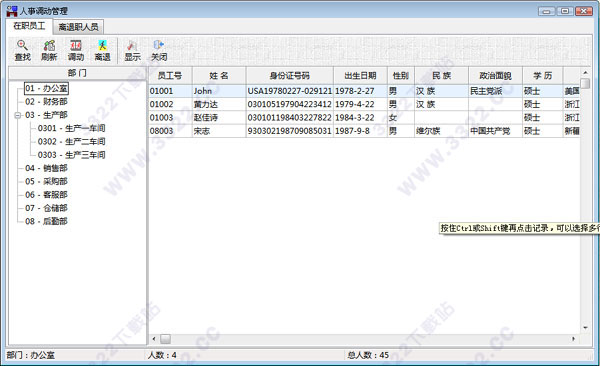Click birth date 1984-3-22 cell
The height and width of the screenshot is (366, 600).
(x=360, y=118)
